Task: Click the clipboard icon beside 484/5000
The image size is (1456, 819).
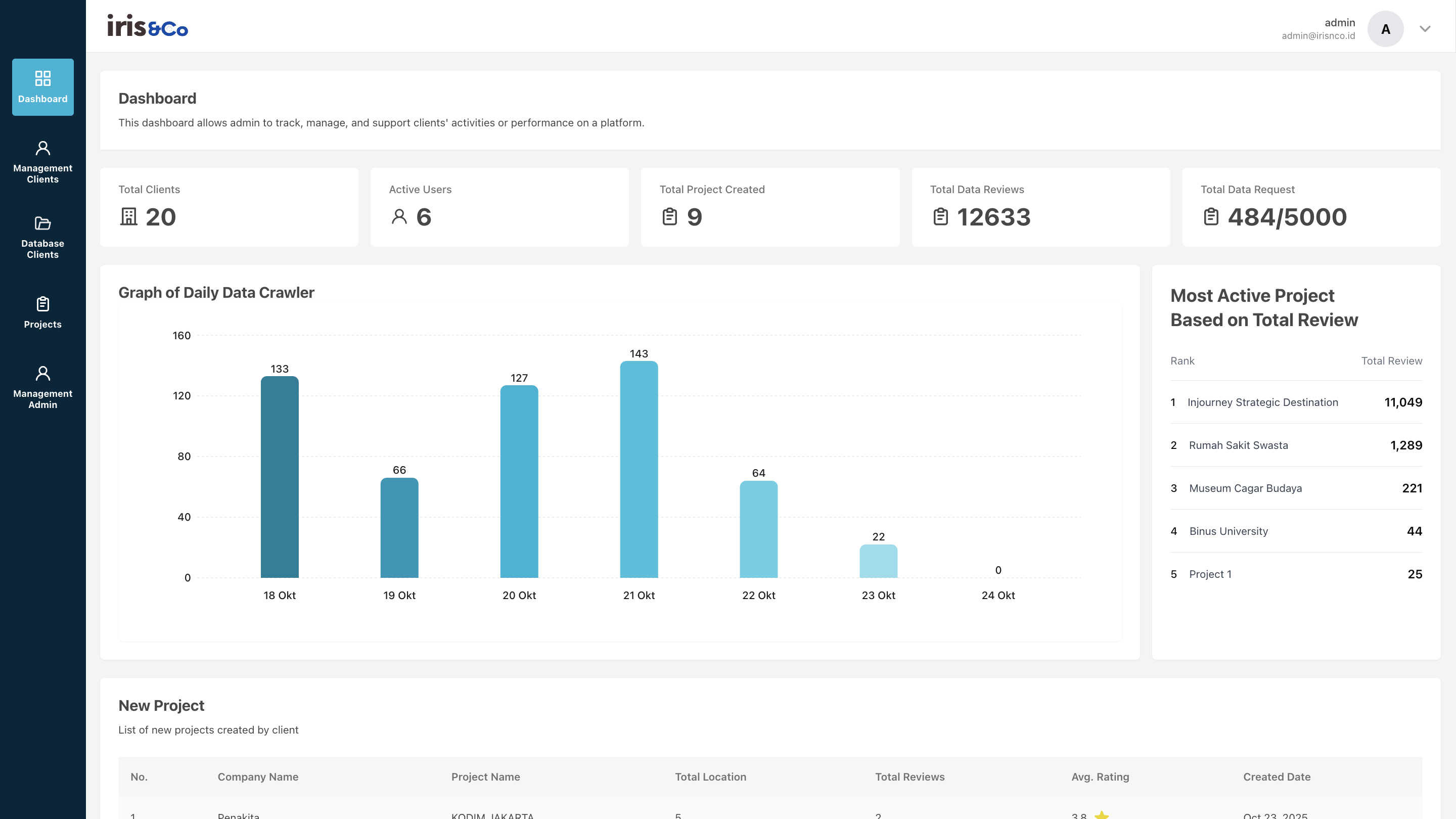Action: [1211, 216]
